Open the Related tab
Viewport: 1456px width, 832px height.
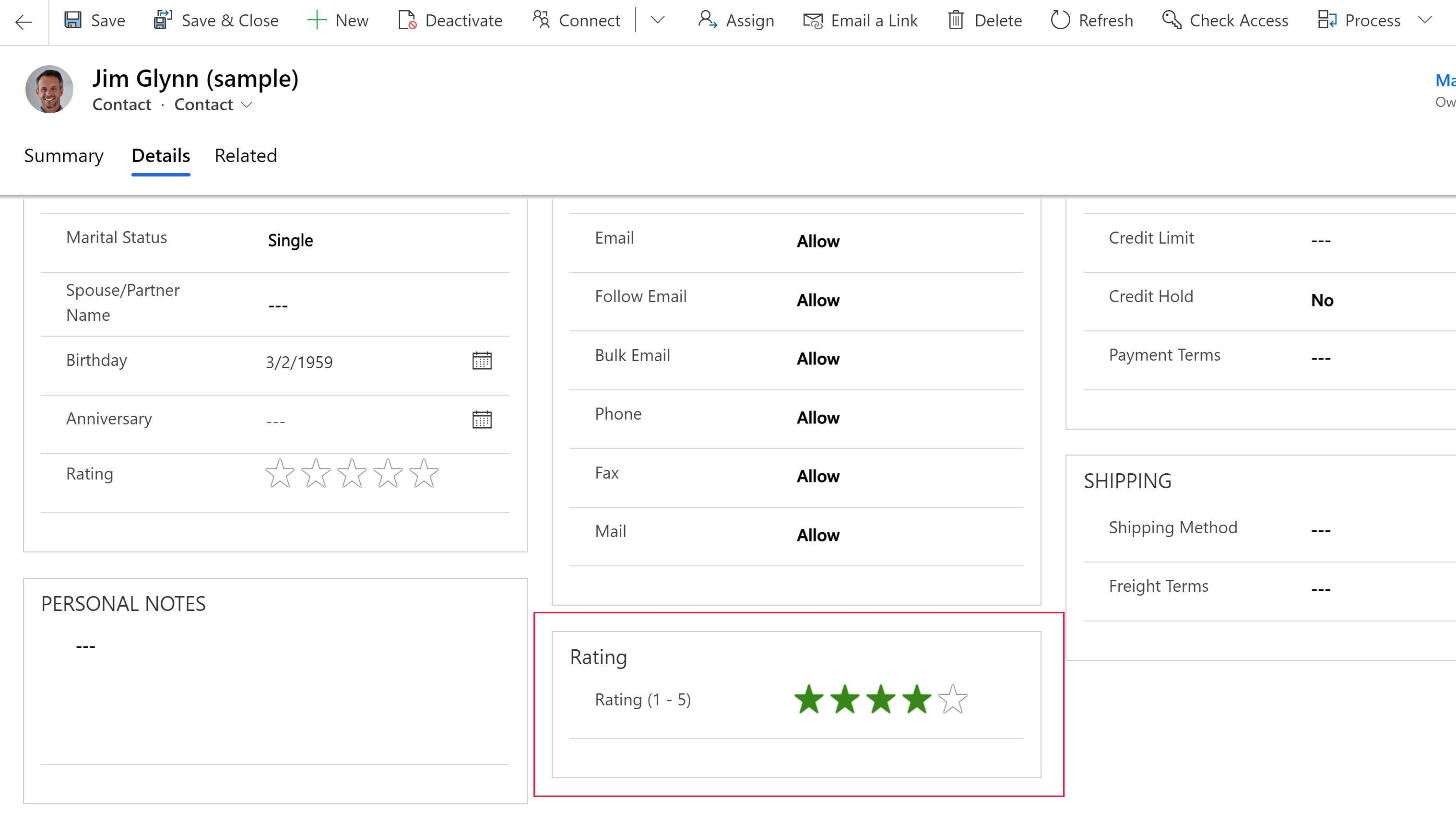coord(246,156)
